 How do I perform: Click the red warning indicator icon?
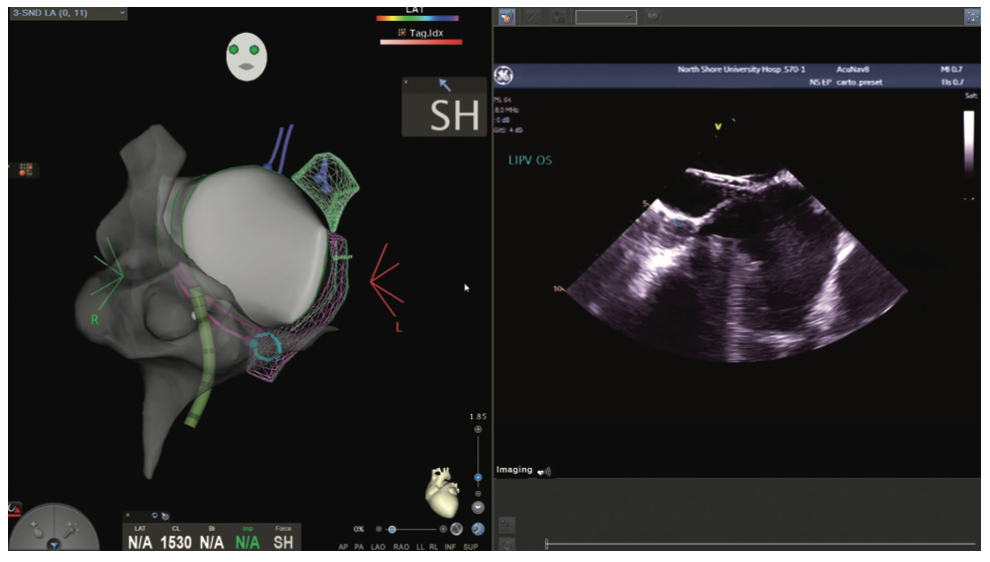pyautogui.click(x=15, y=508)
